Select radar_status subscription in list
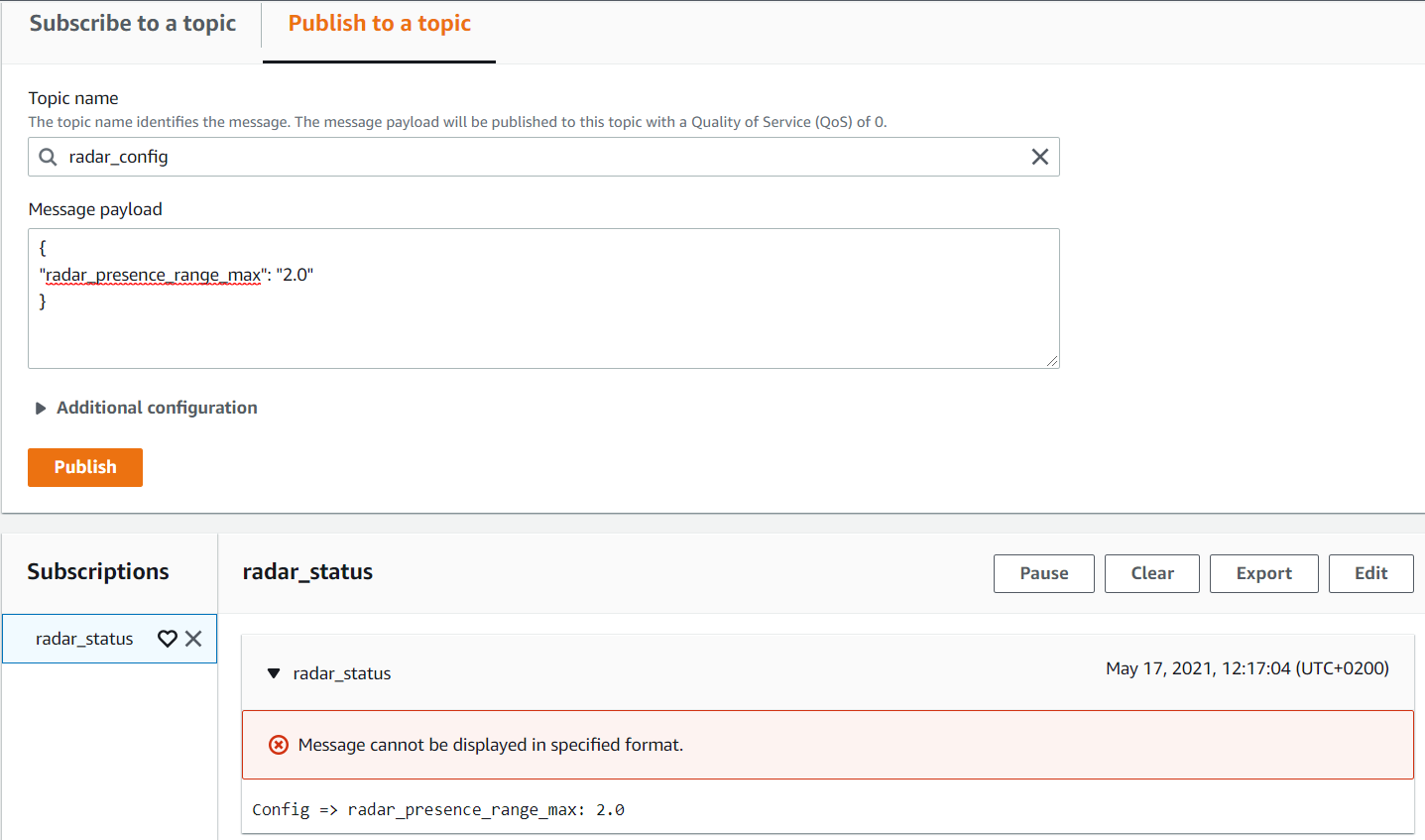Screen dimensions: 1425x840 [84, 639]
